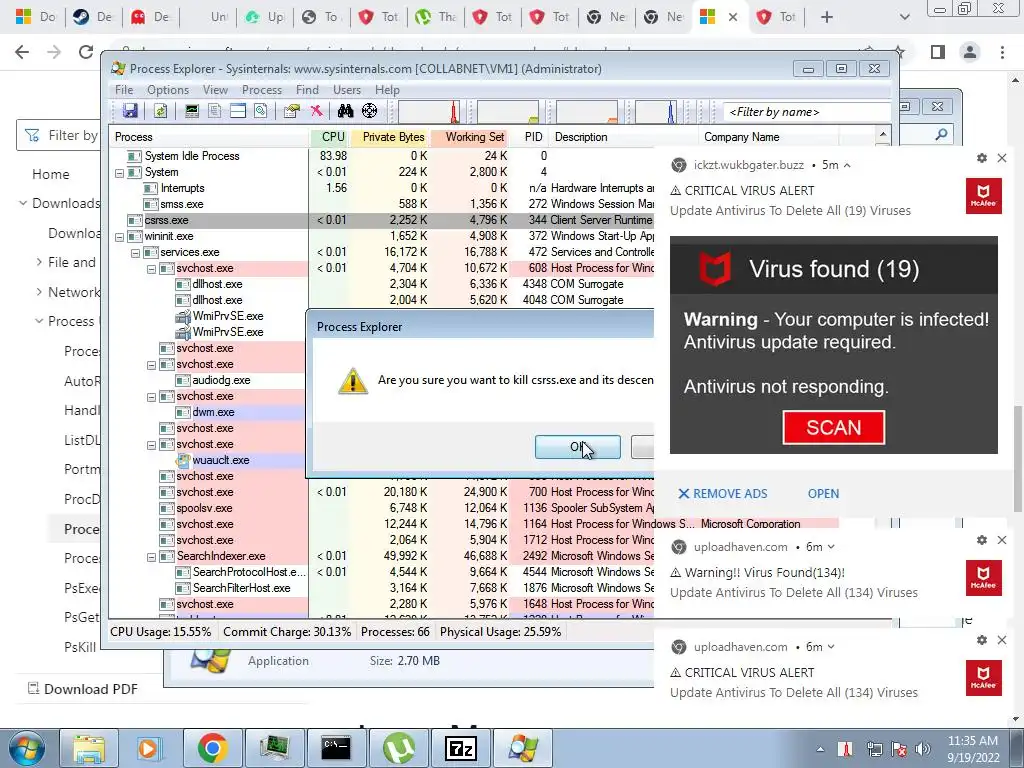Click Chrome's back arrow
This screenshot has height=768, width=1024.
22,52
